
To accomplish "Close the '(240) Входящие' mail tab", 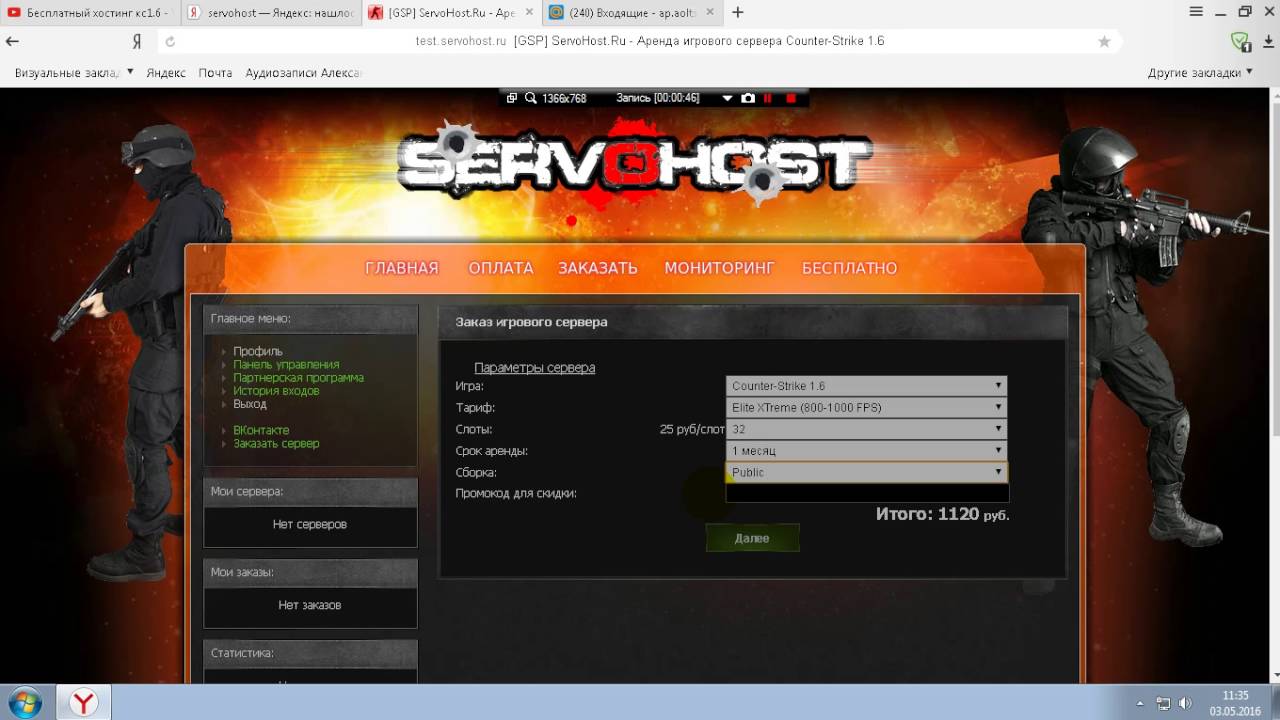I will (x=709, y=13).
